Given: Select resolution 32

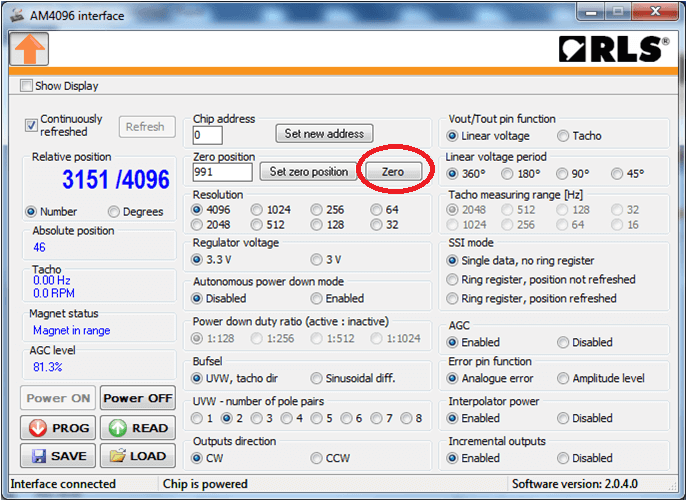Looking at the screenshot, I should (384, 225).
